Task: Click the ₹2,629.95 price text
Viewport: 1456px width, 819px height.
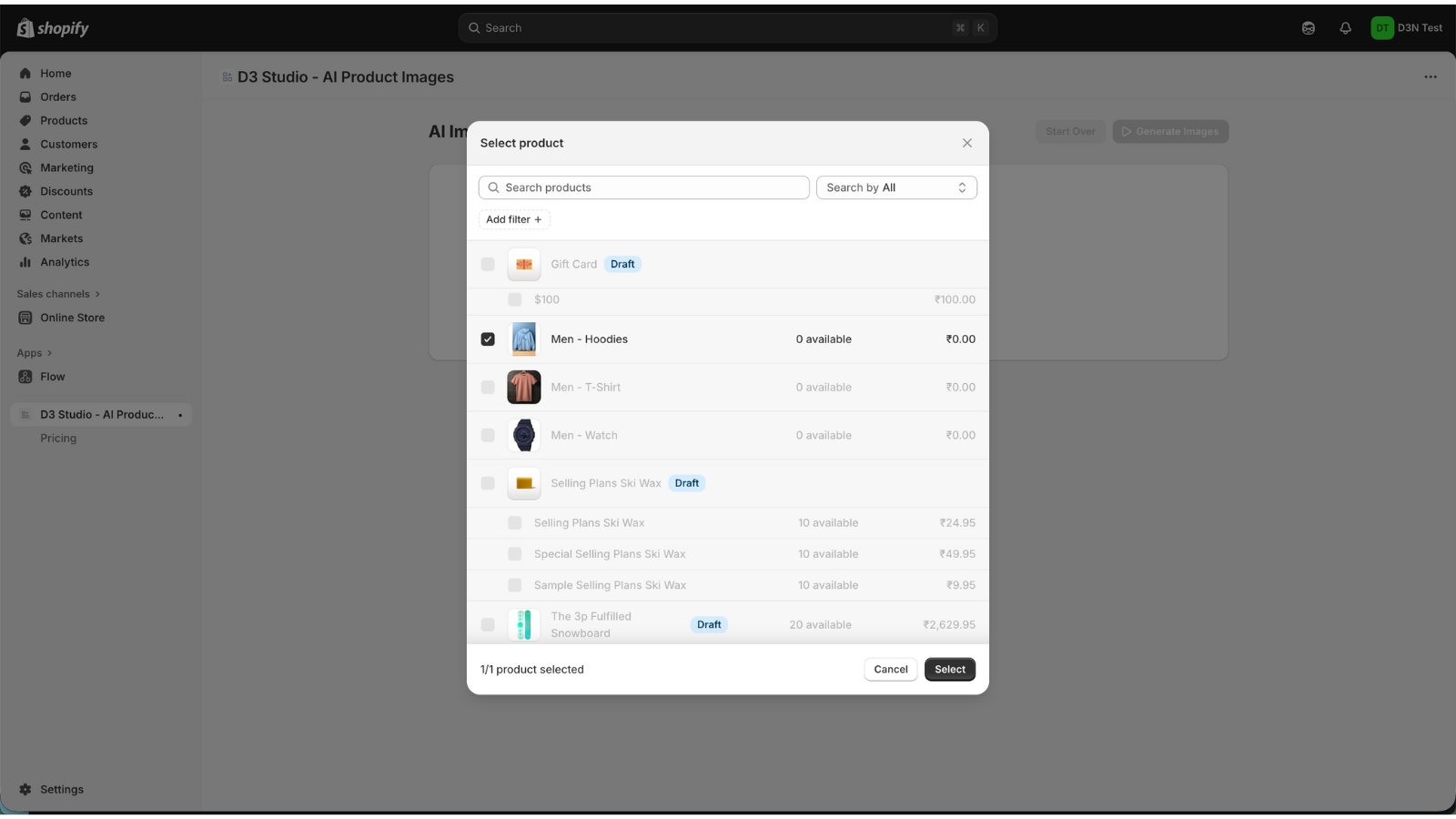Action: 949,625
